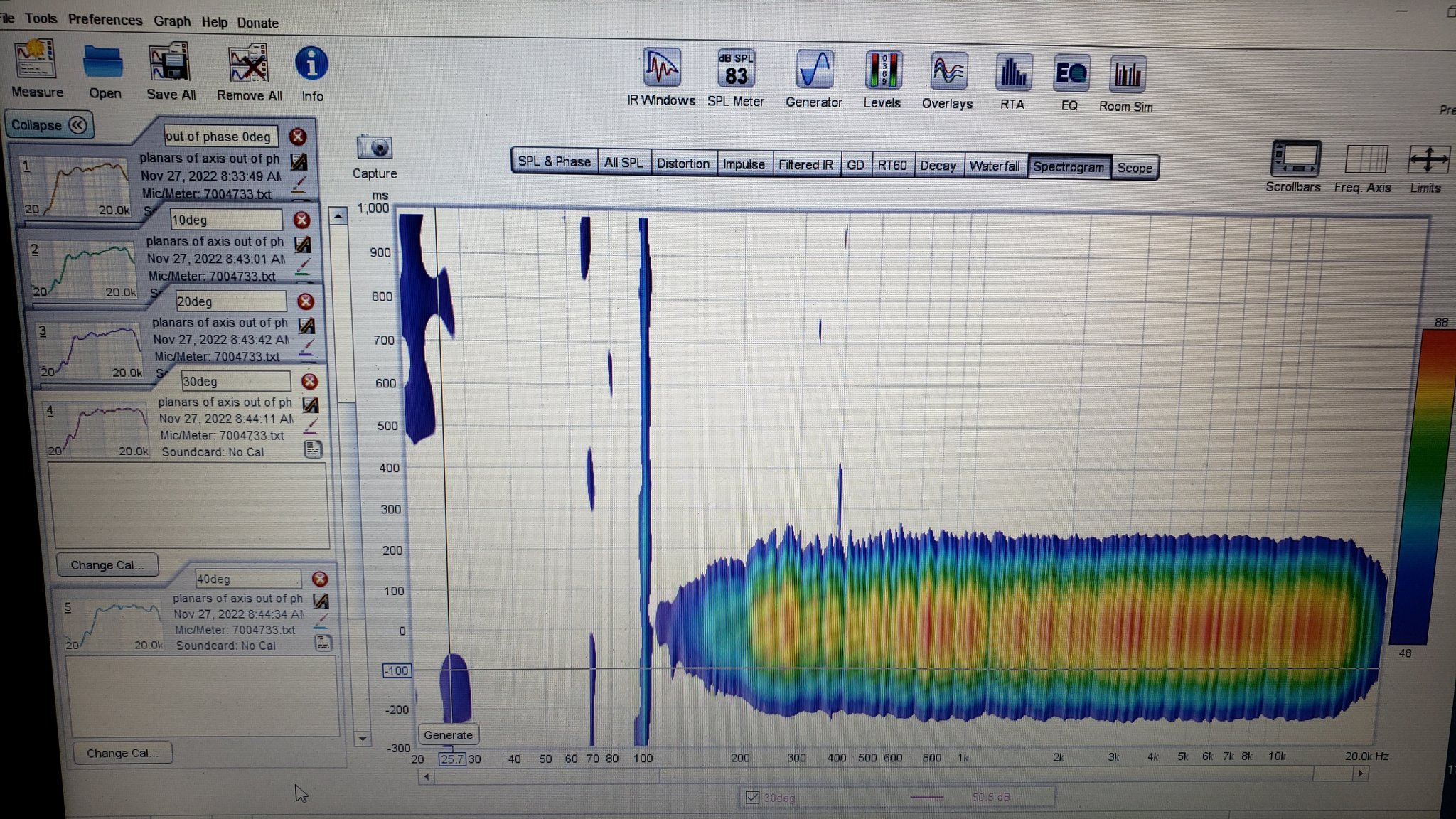
Task: Open the Levels tool
Action: (882, 71)
